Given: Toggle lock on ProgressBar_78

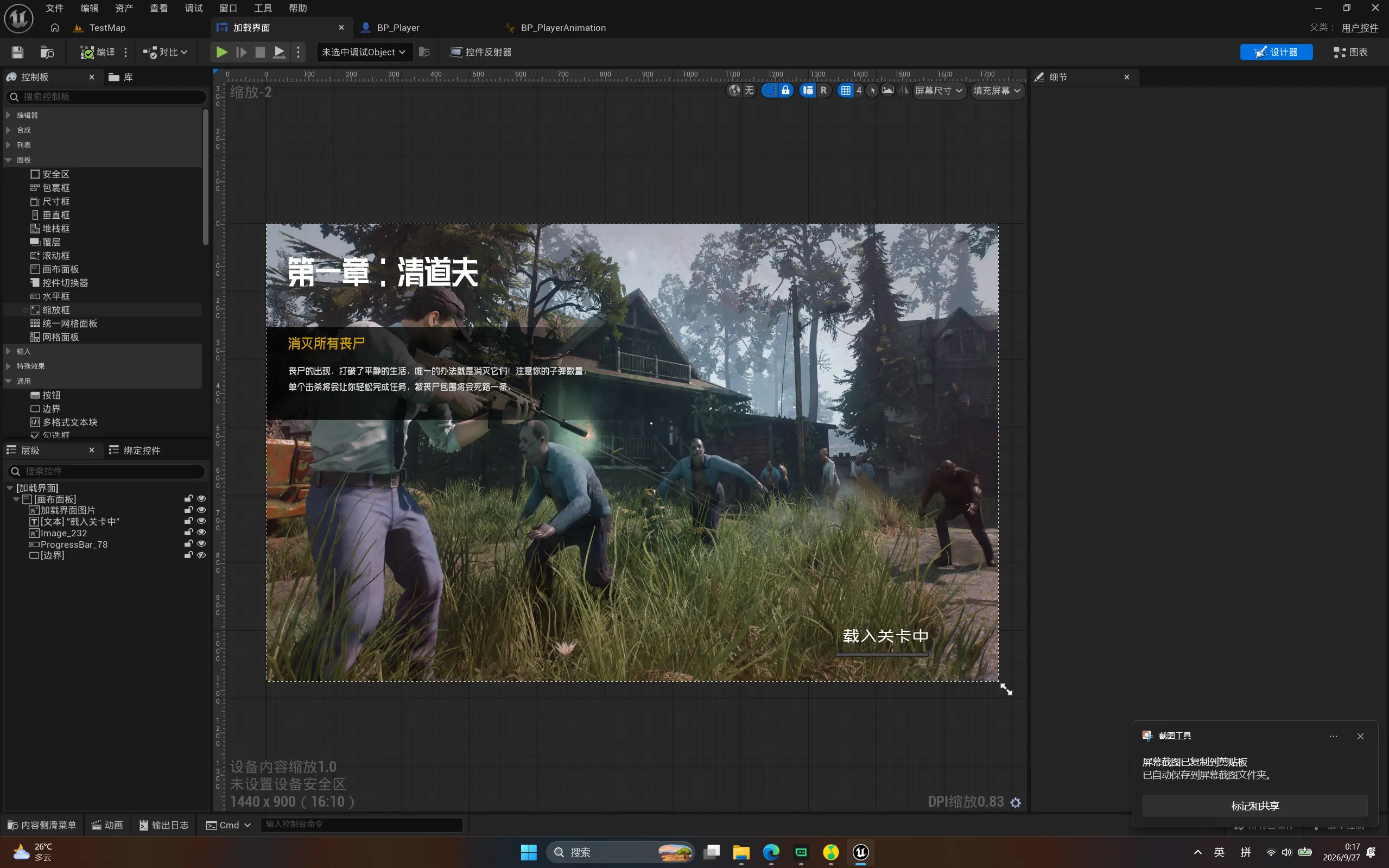Looking at the screenshot, I should [x=188, y=543].
